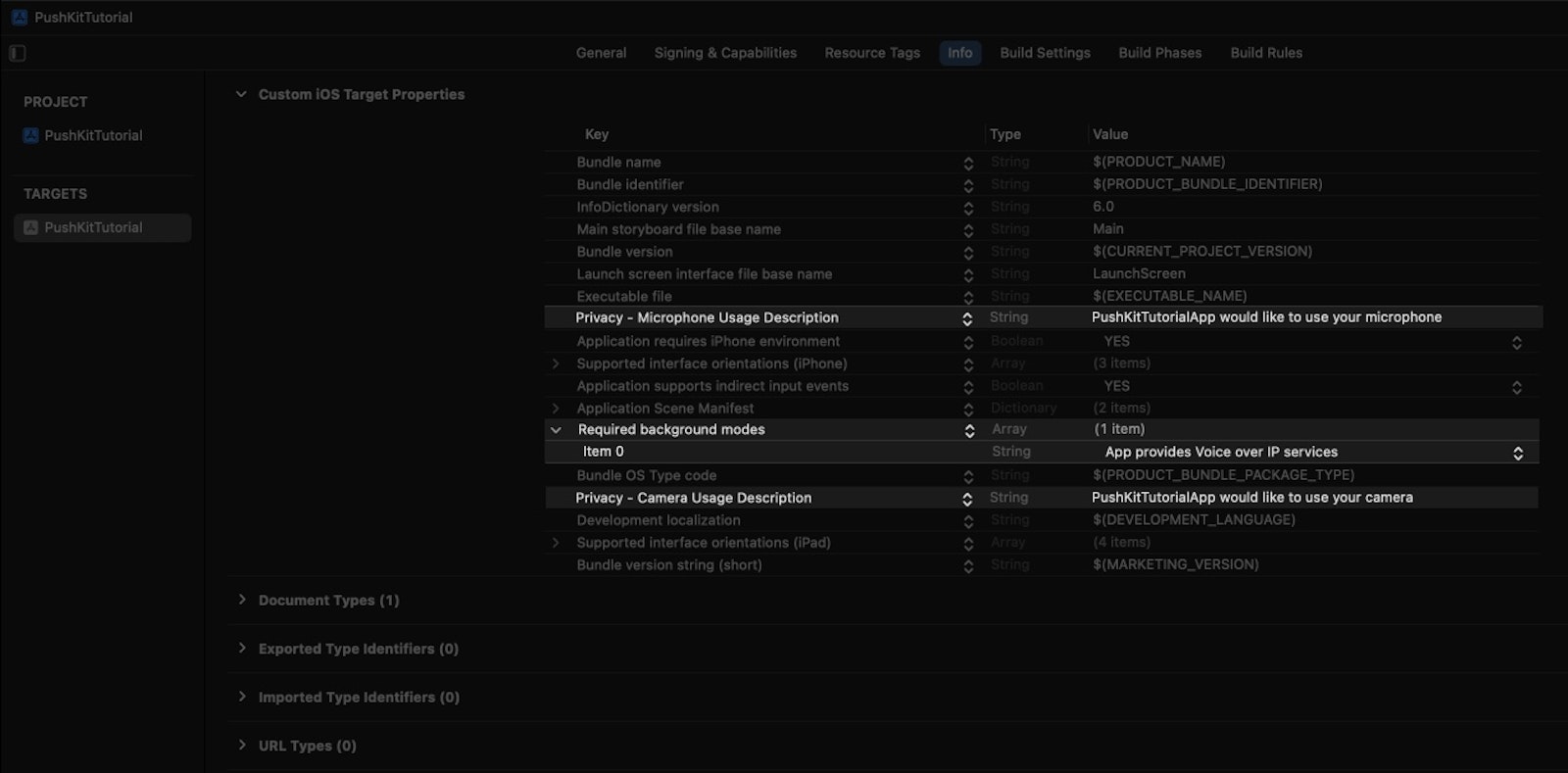This screenshot has width=1568, height=773.
Task: Toggle the sidebar panel icon
Action: (18, 53)
